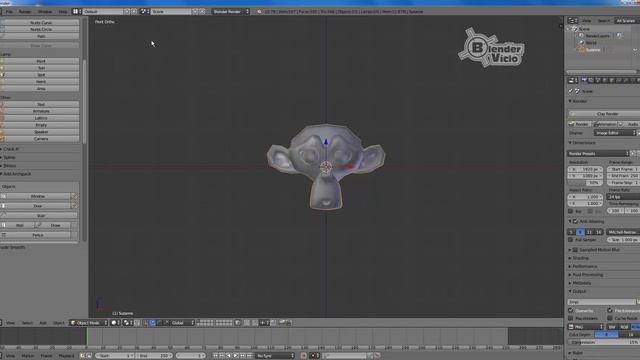The image size is (640, 360).
Task: Click OpenGL render image icon
Action: click(x=282, y=323)
